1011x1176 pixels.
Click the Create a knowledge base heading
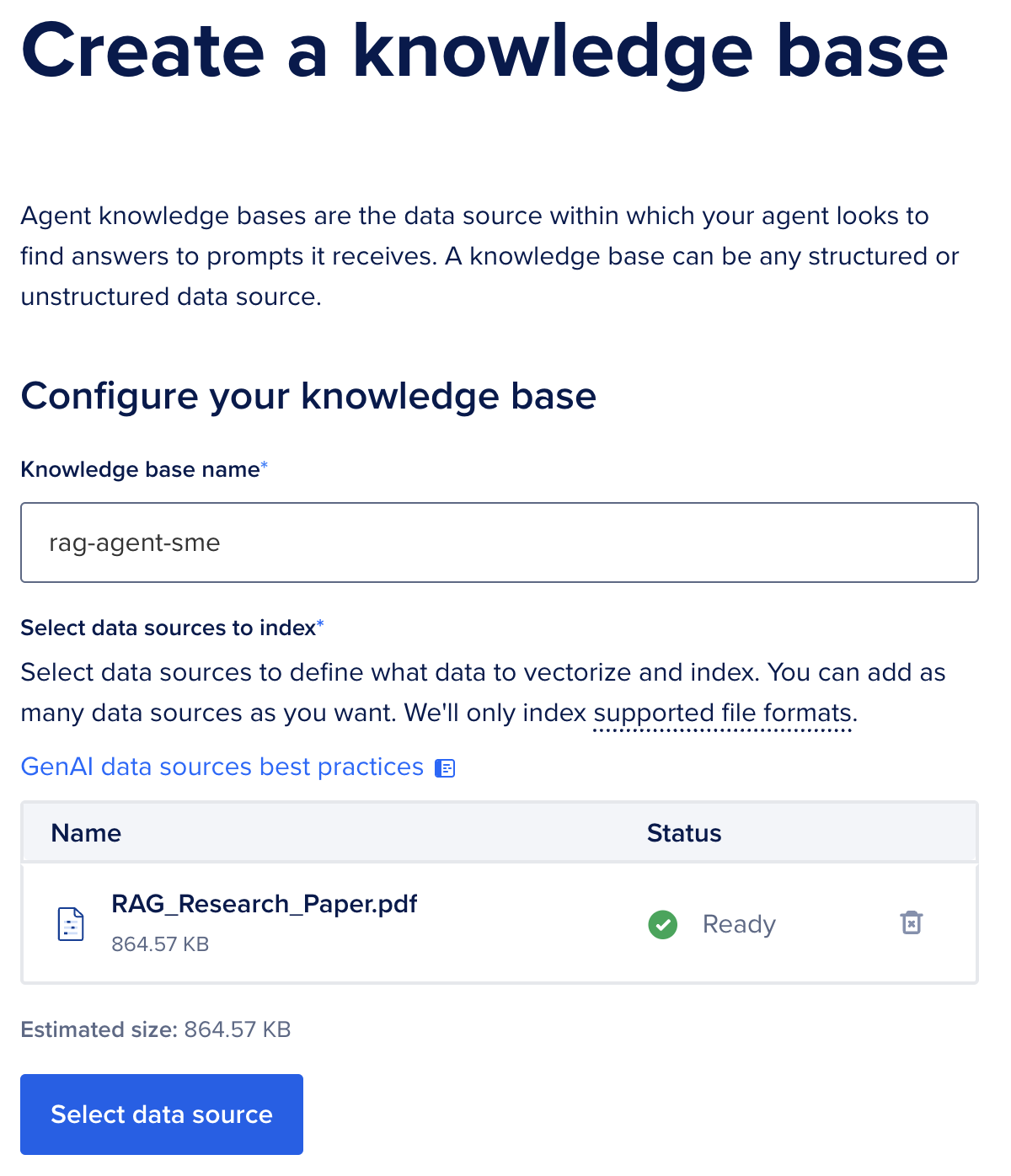tap(484, 52)
